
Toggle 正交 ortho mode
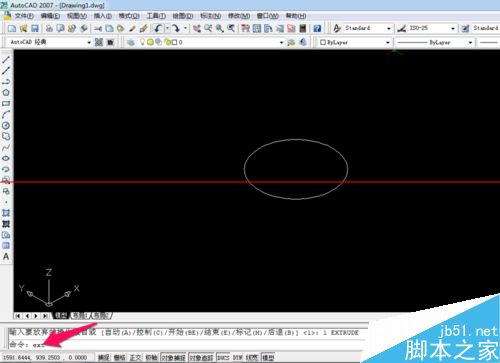click(x=136, y=358)
